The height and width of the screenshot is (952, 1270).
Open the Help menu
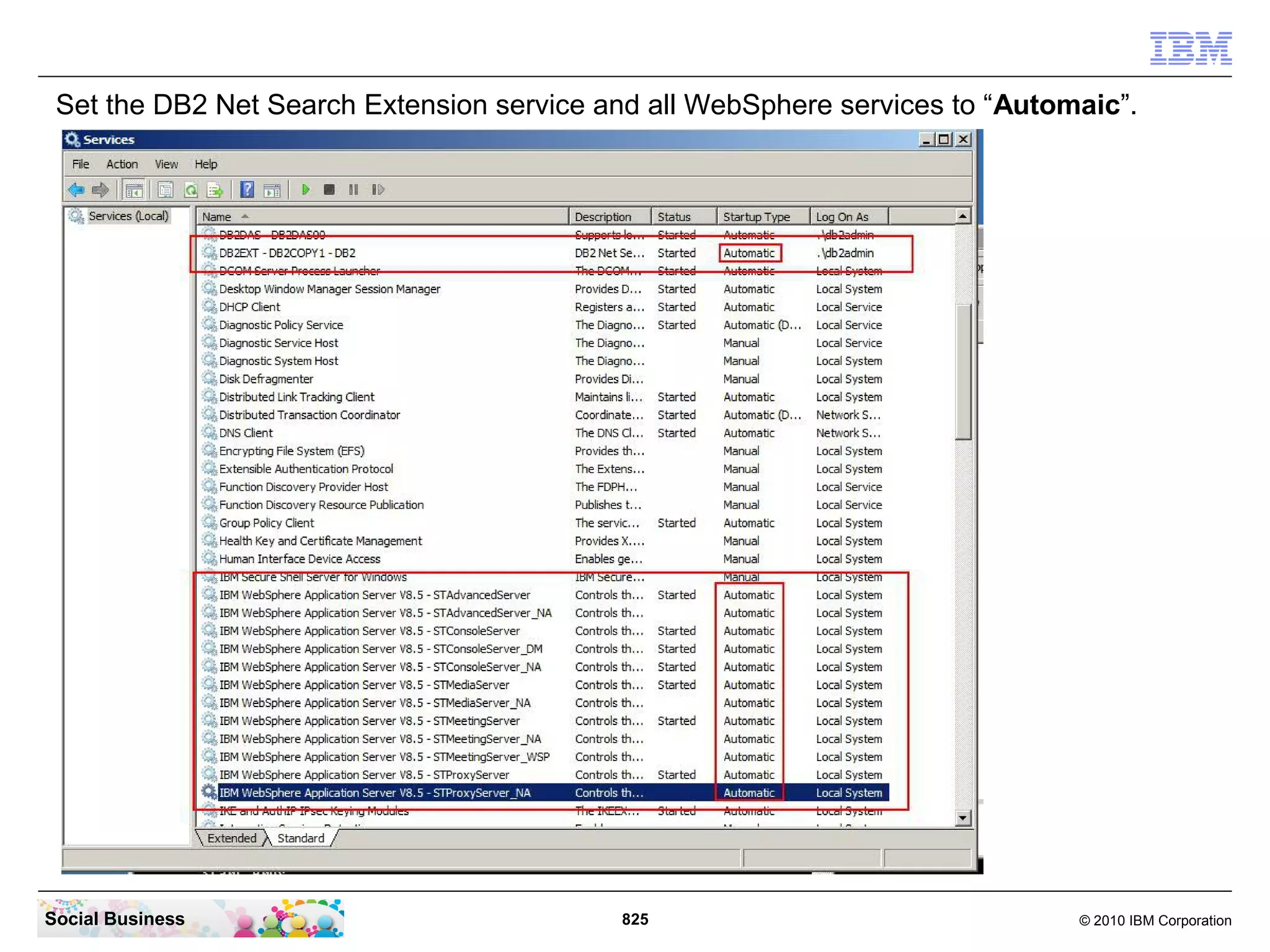(206, 164)
